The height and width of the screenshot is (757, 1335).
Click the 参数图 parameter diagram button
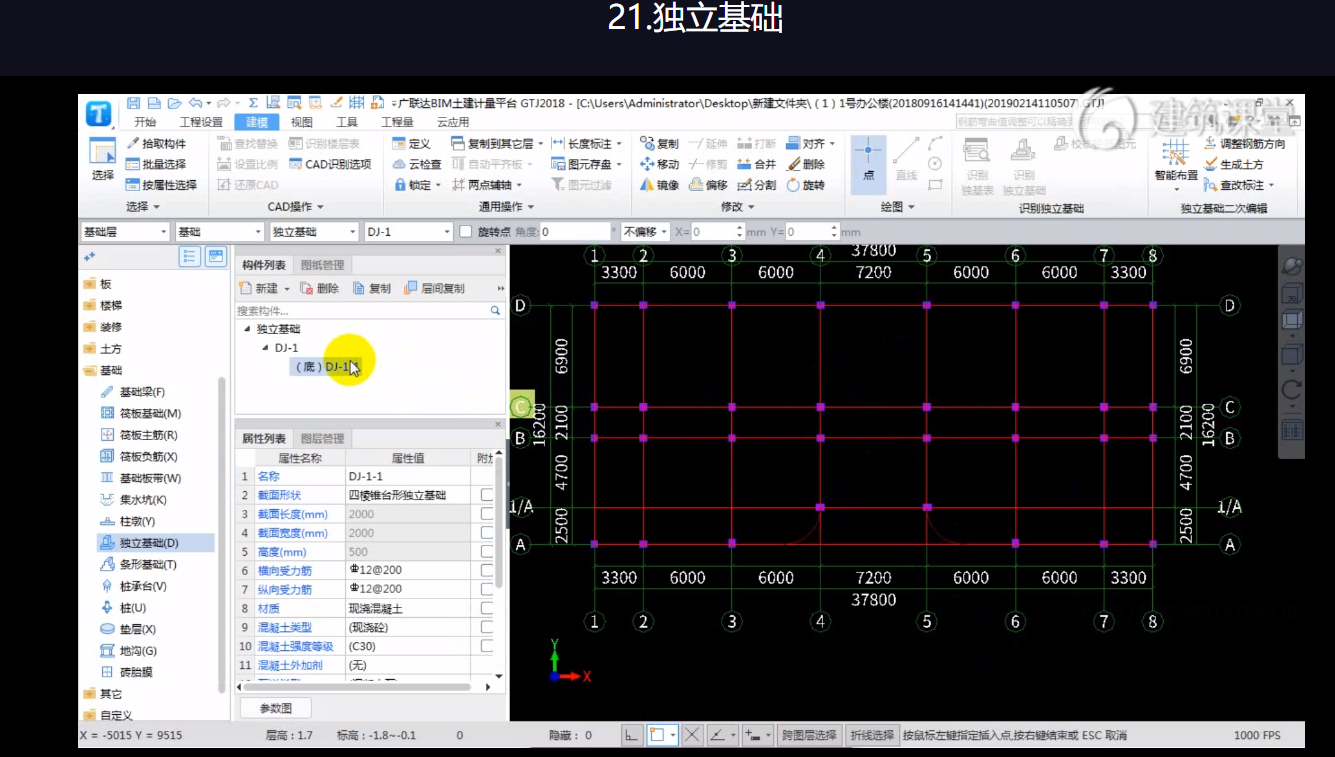[x=275, y=708]
